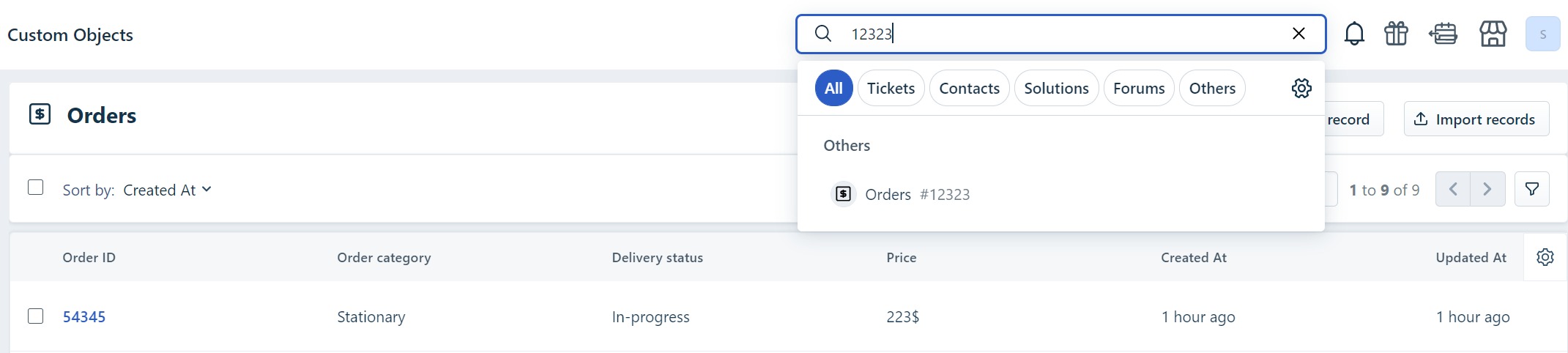
Task: Switch to the Contacts search filter
Action: (969, 88)
